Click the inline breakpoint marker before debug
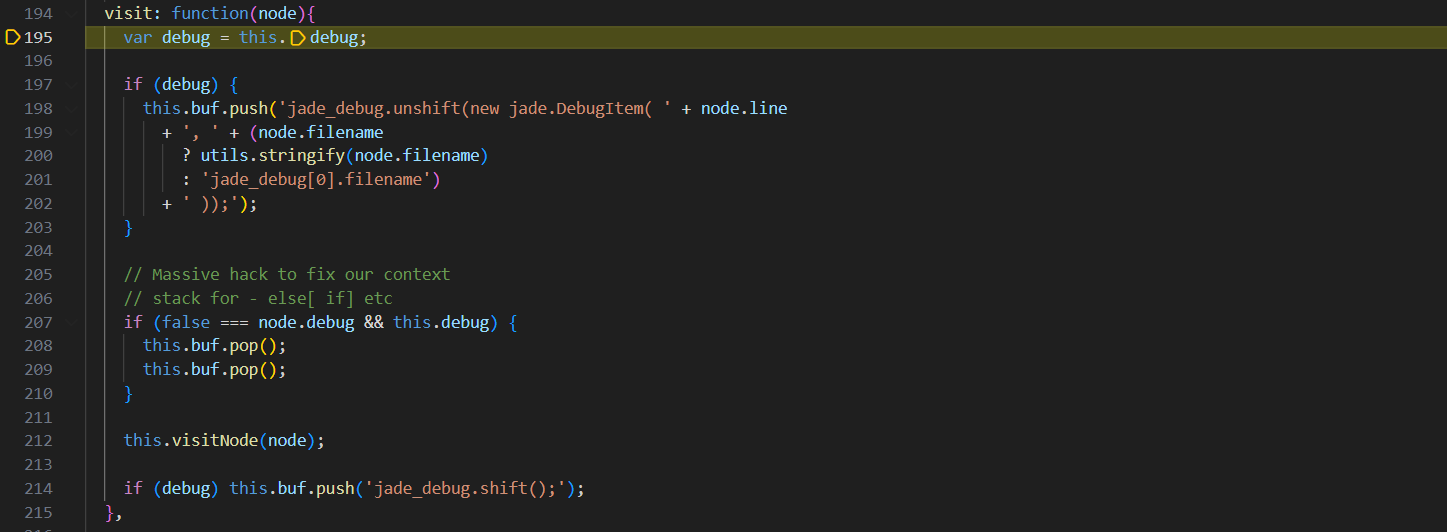This screenshot has width=1447, height=532. 297,38
